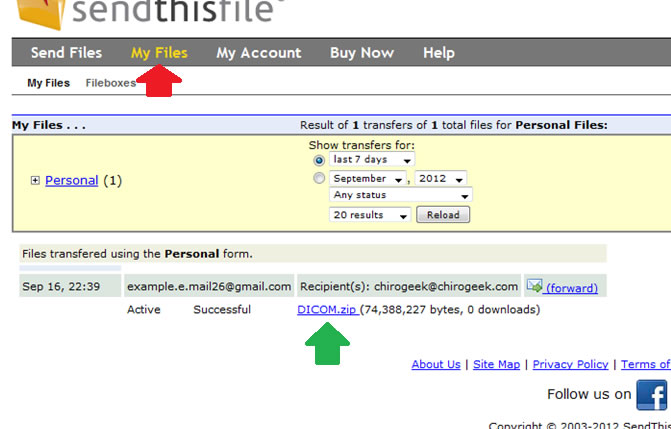
Task: Switch to the Fileboxes sub-tab
Action: coord(110,83)
